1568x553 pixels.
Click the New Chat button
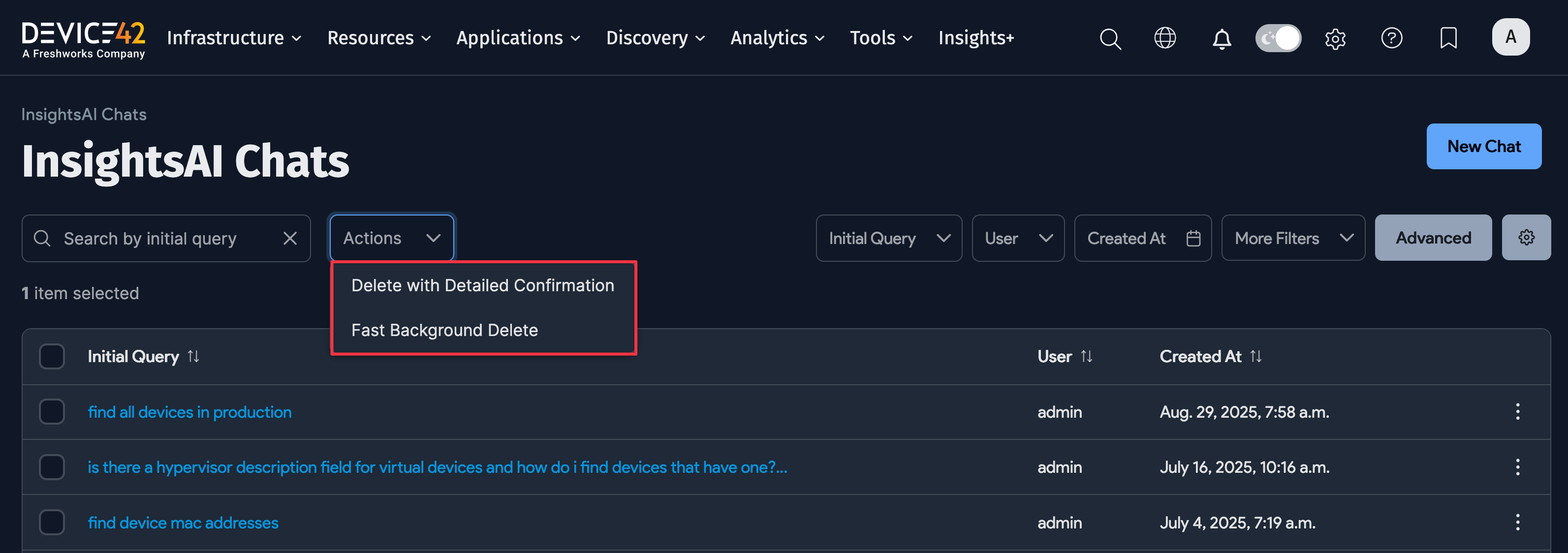(1484, 146)
